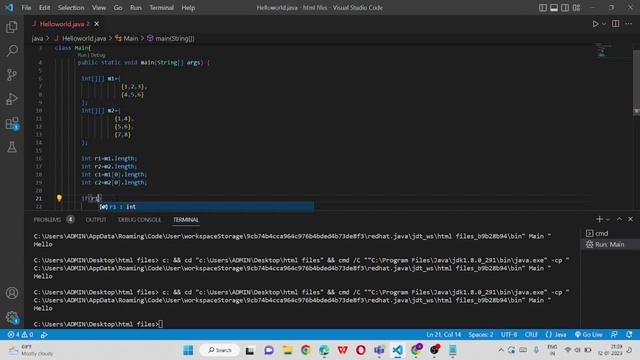Run the Java file with play button
Viewport: 640px width, 360px height.
[x=596, y=24]
